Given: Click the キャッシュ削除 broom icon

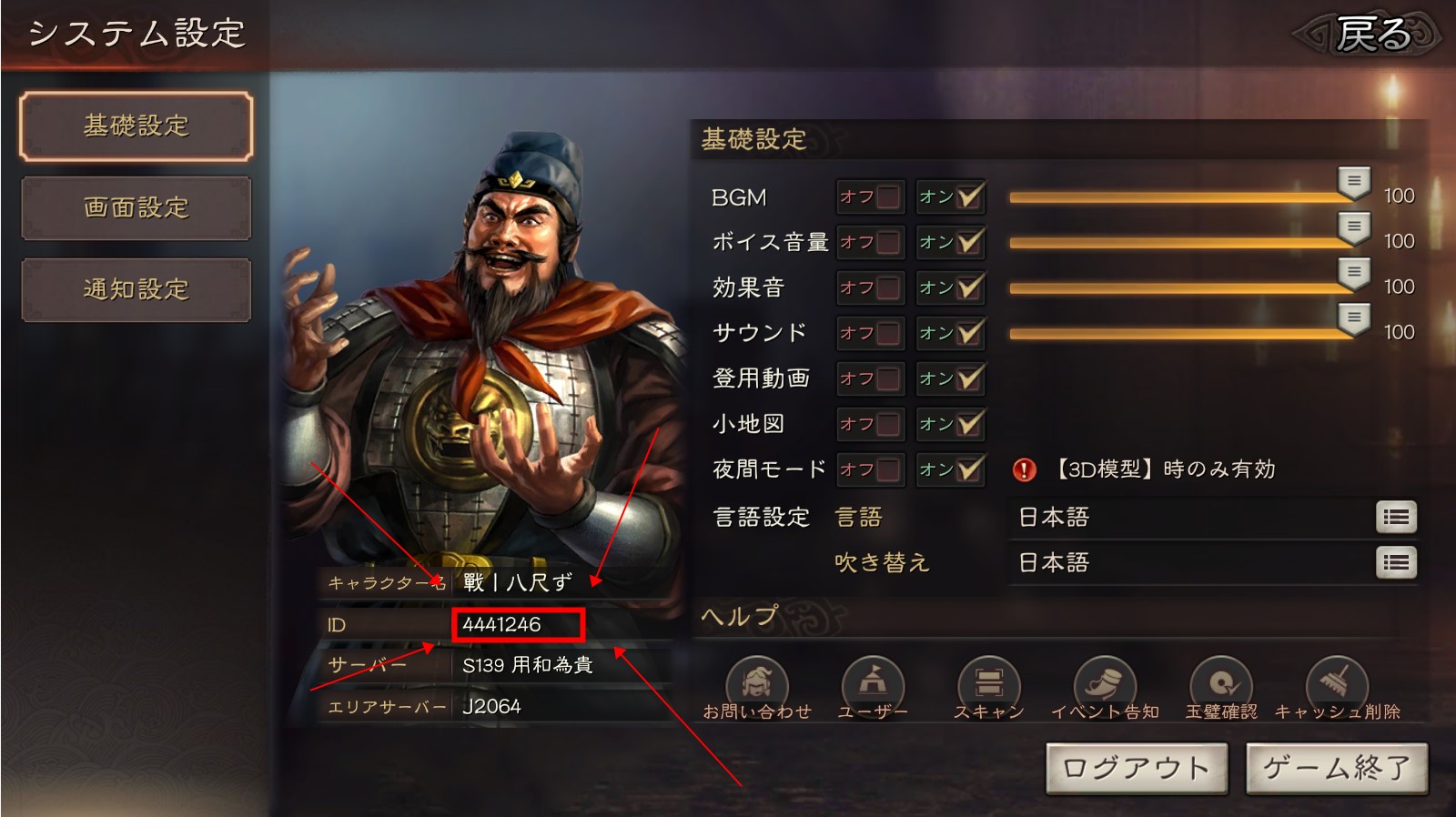Looking at the screenshot, I should pos(1337,683).
